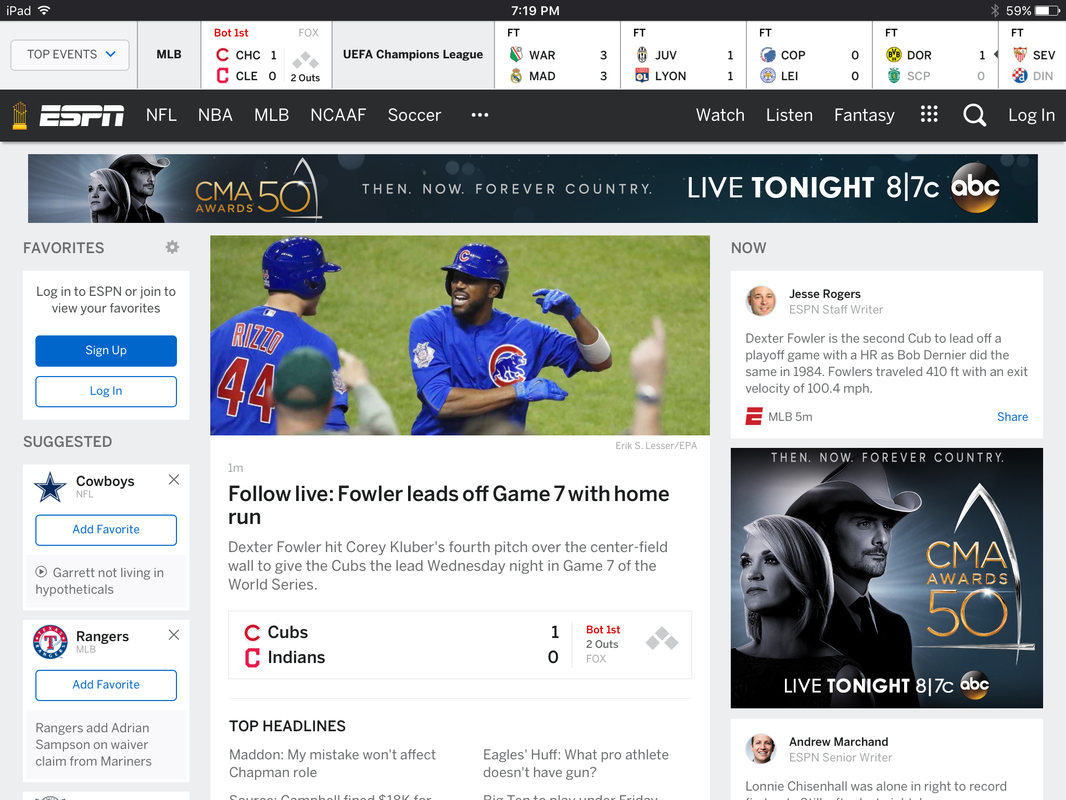Click the Rangers team logo

click(x=50, y=642)
